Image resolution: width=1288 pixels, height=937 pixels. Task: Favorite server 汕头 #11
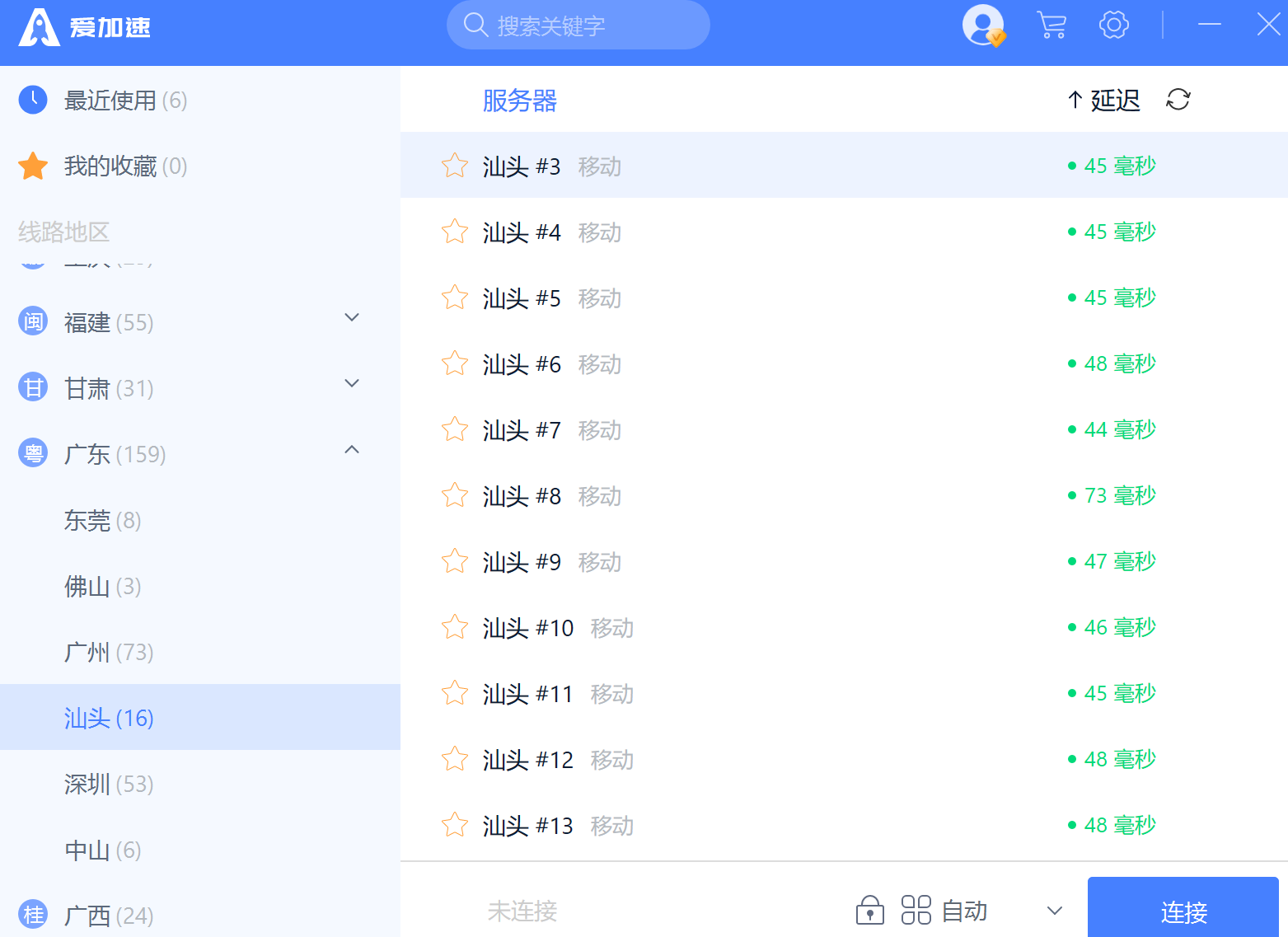(x=455, y=693)
